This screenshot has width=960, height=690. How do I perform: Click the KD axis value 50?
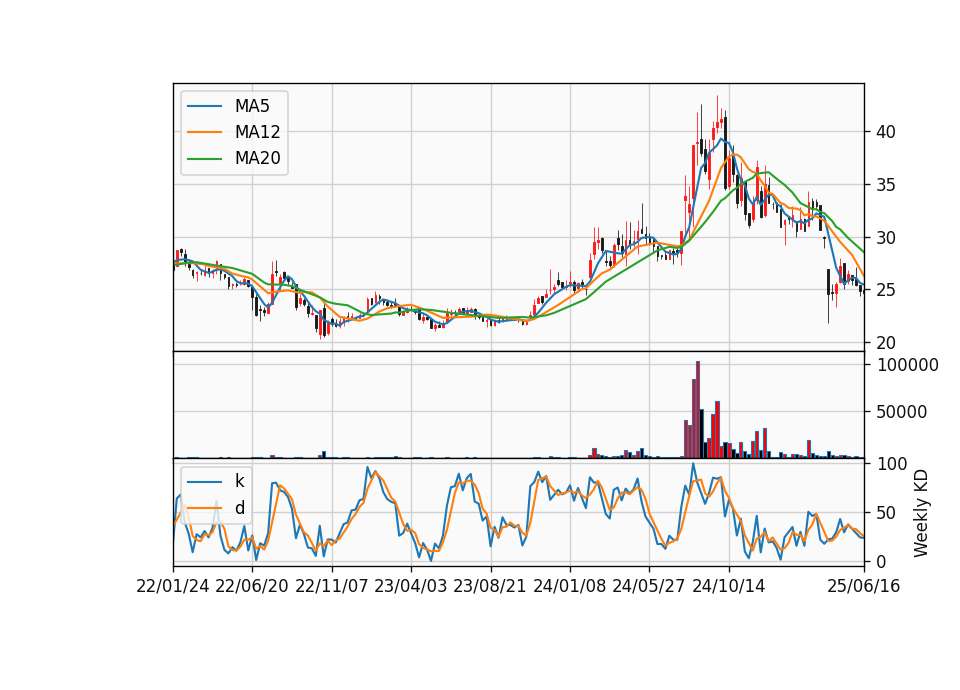pyautogui.click(x=886, y=513)
